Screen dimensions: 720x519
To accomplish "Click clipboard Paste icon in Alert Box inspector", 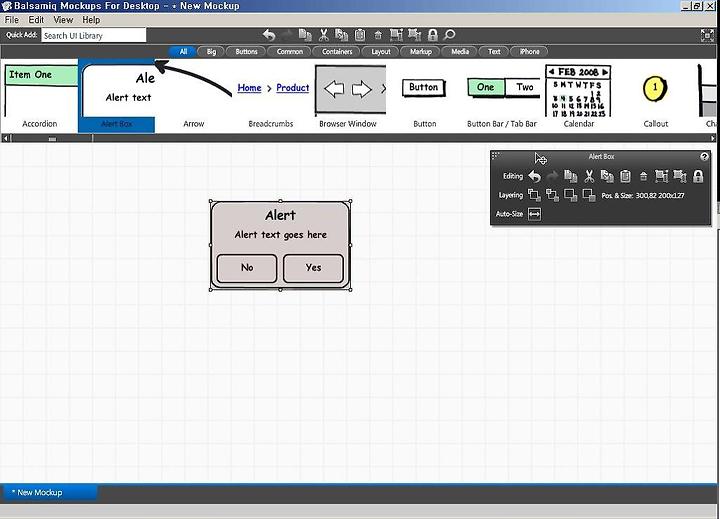I will pyautogui.click(x=625, y=176).
